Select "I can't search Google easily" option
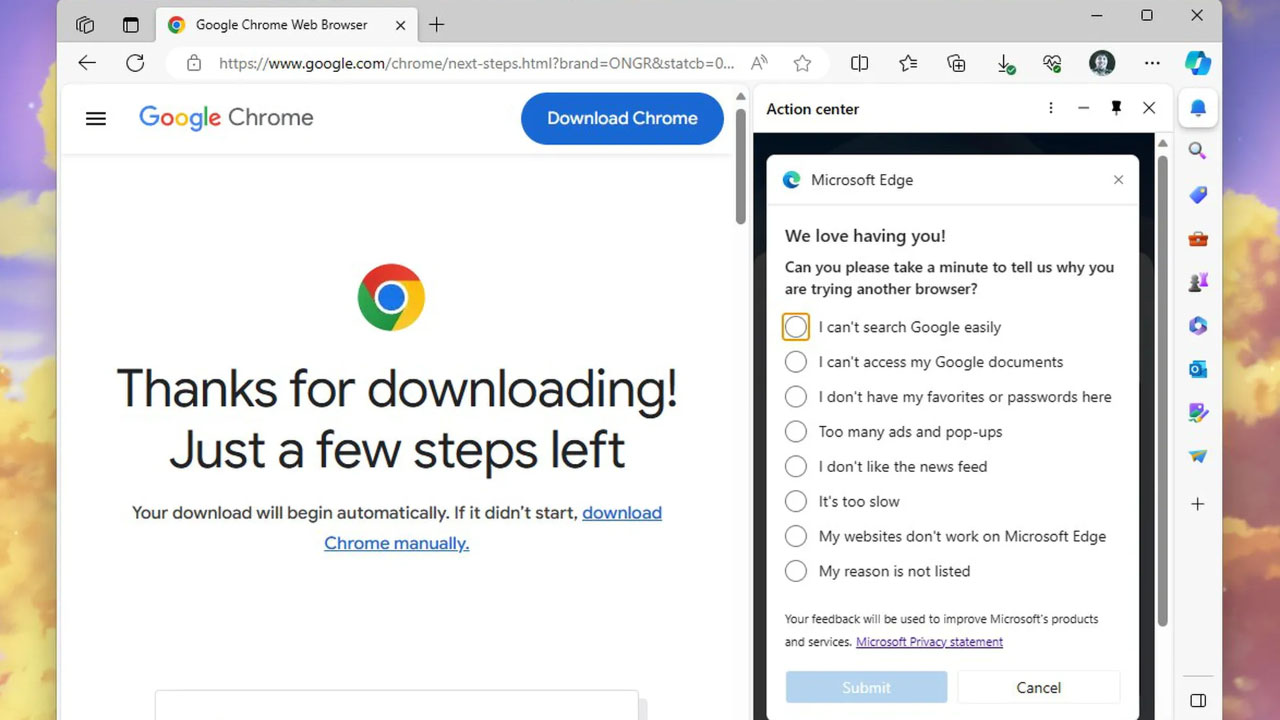The image size is (1280, 720). [x=796, y=327]
